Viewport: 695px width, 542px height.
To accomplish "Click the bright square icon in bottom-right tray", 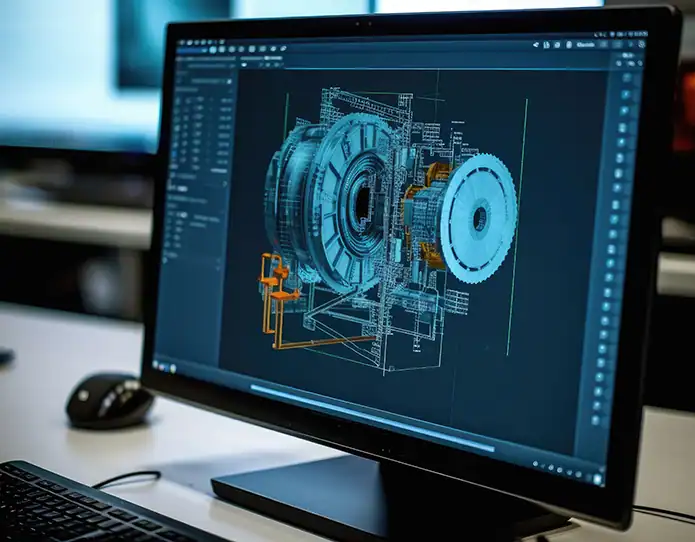I will (597, 479).
